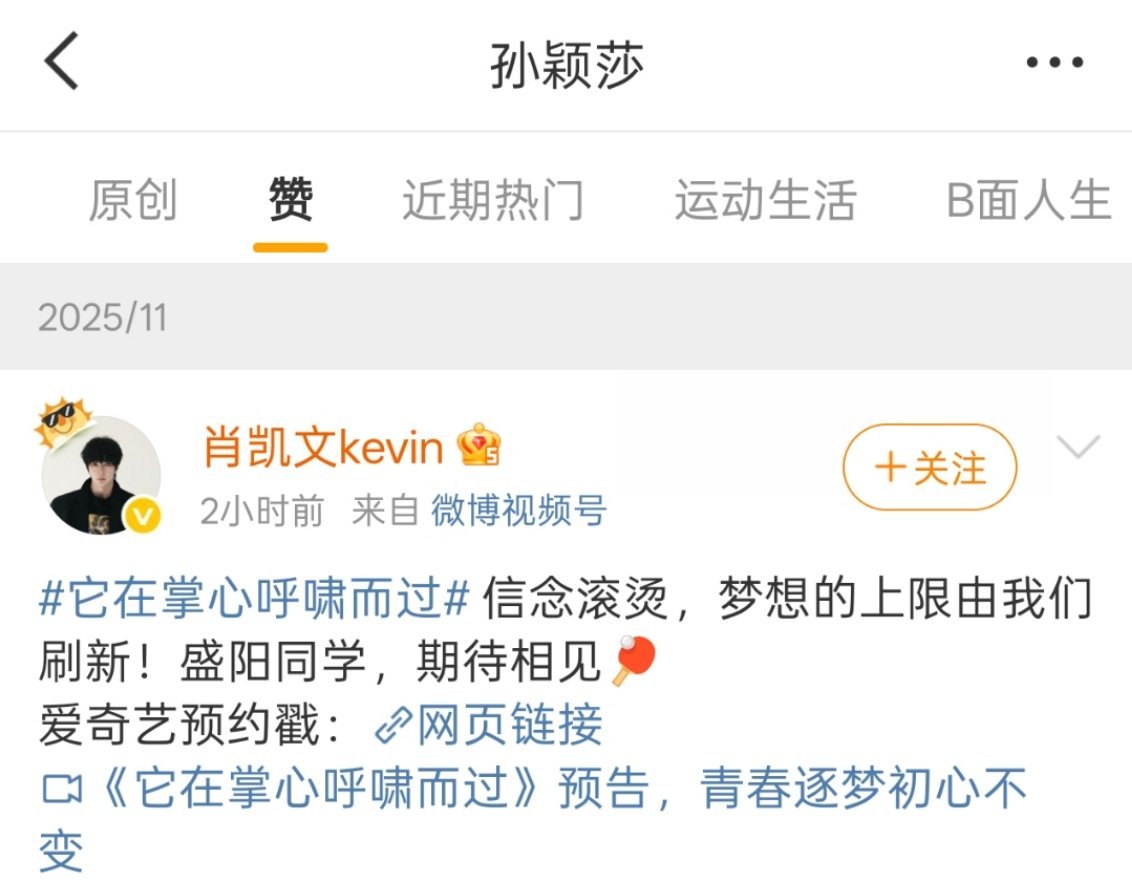Tap the crown membership badge icon
Viewport: 1132px width, 888px height.
pos(479,445)
